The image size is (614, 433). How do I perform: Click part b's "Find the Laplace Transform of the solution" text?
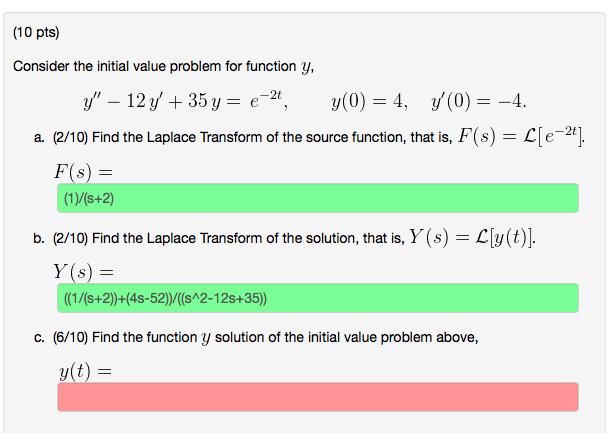point(248,238)
